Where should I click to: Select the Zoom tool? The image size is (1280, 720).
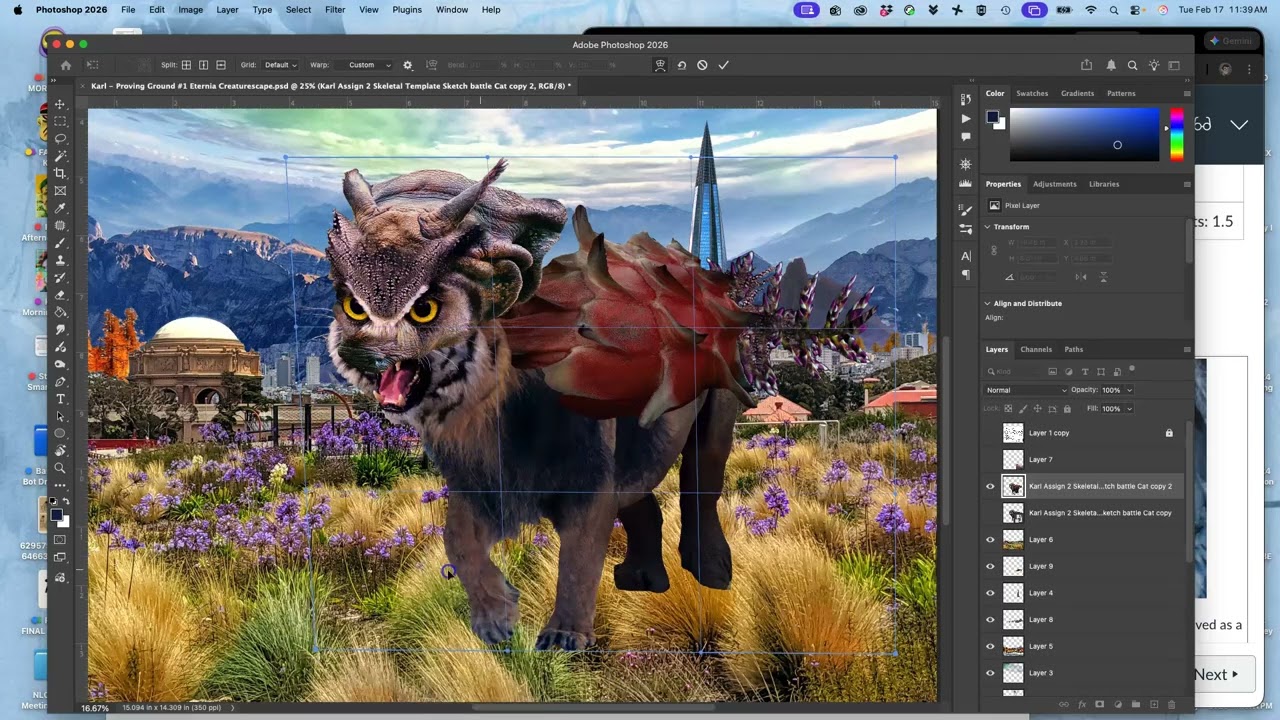click(60, 468)
